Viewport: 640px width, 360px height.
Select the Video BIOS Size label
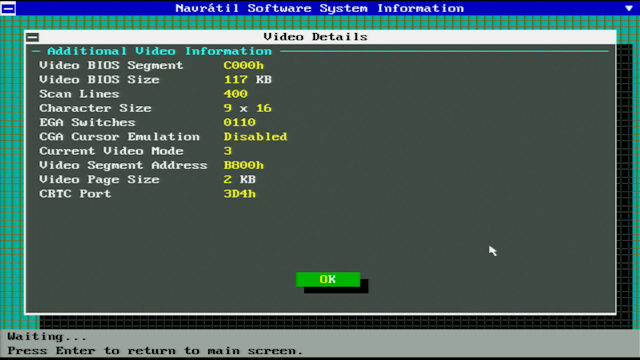coord(99,80)
